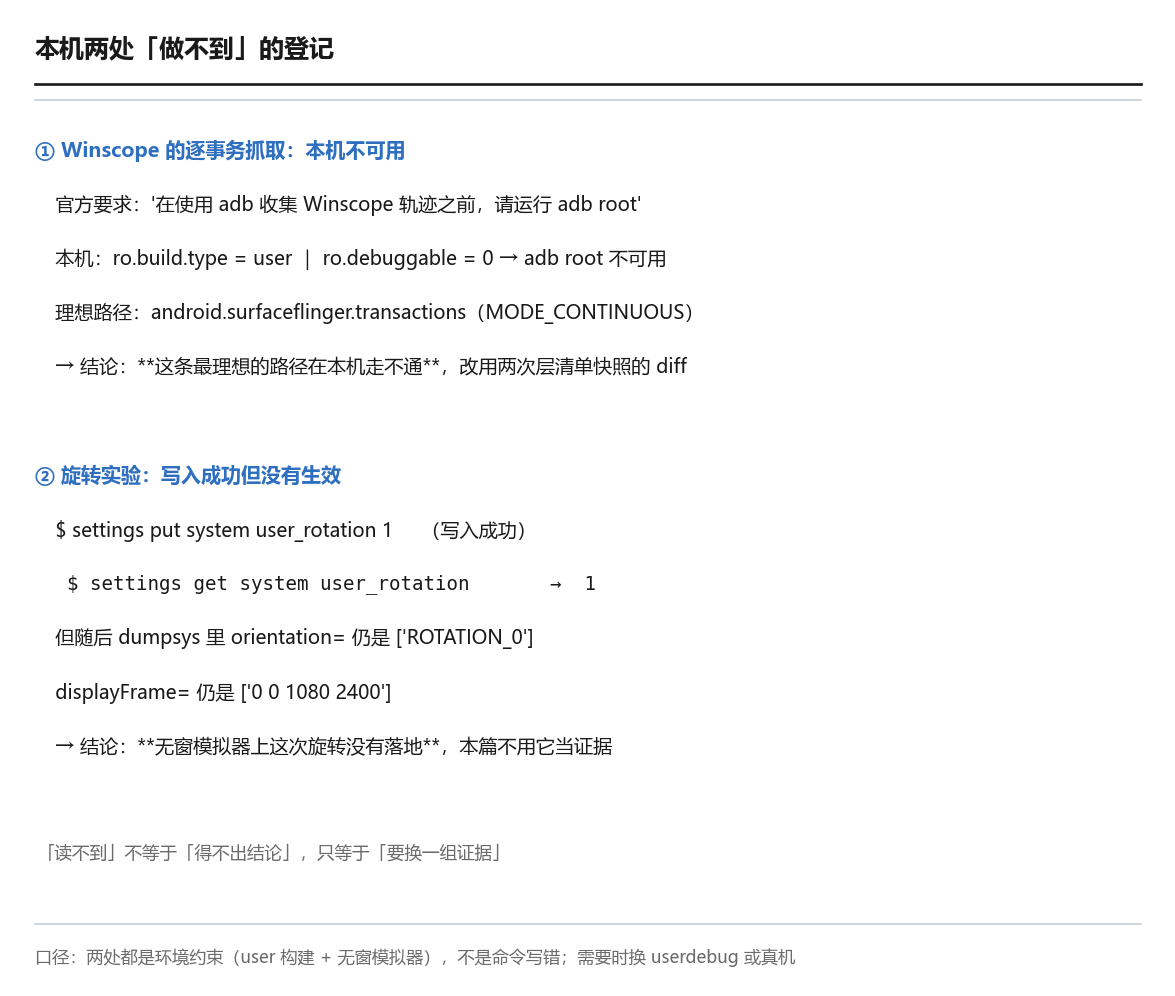1175x996 pixels.
Task: Click command settings put system user_rotation 1
Action: coord(291,531)
